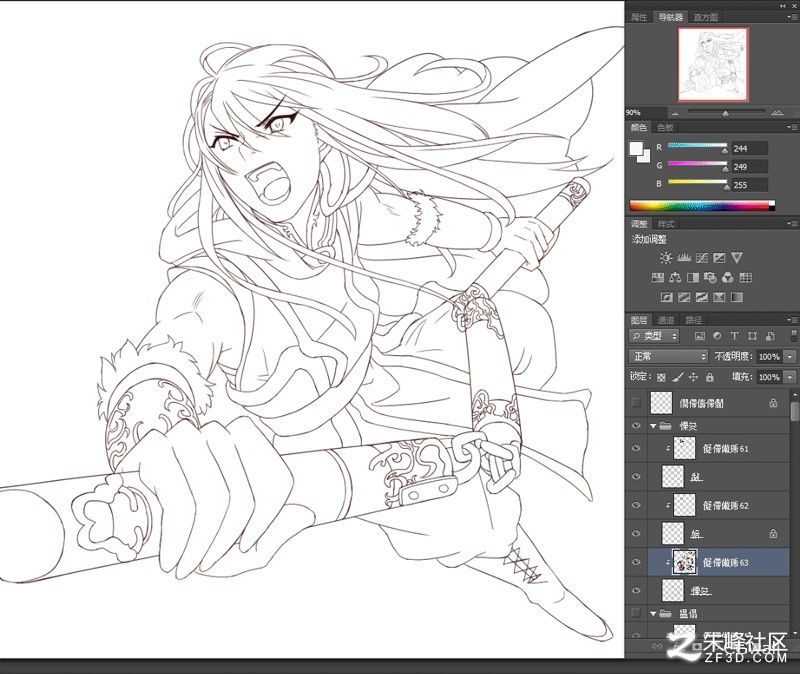
Task: Add a Color Balance adjustment
Action: pyautogui.click(x=675, y=278)
